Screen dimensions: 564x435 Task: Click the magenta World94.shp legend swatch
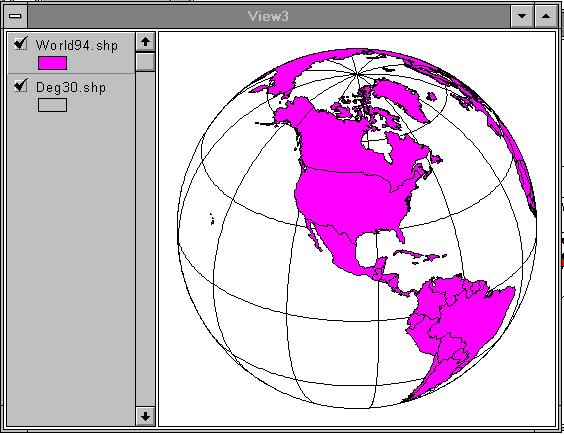[x=53, y=63]
